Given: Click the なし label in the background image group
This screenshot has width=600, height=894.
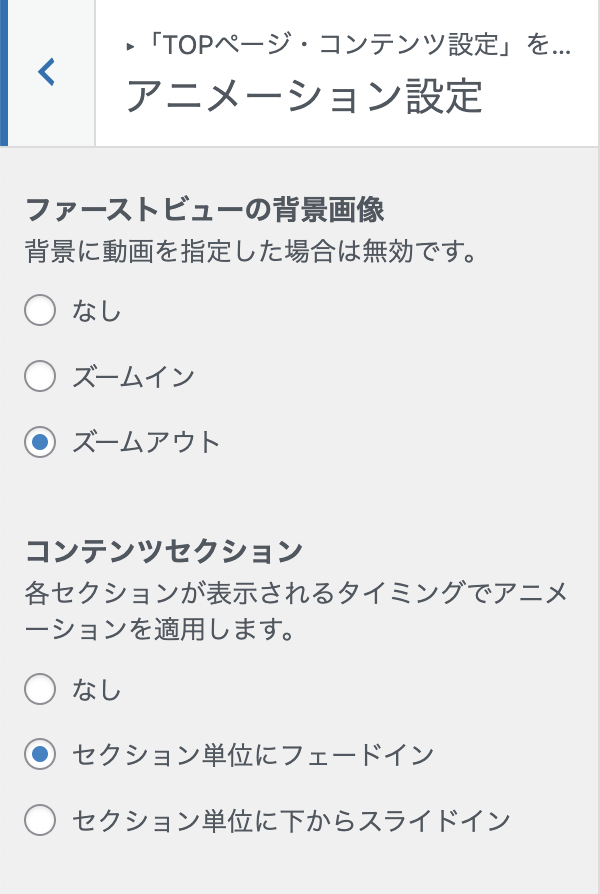Looking at the screenshot, I should [x=96, y=311].
